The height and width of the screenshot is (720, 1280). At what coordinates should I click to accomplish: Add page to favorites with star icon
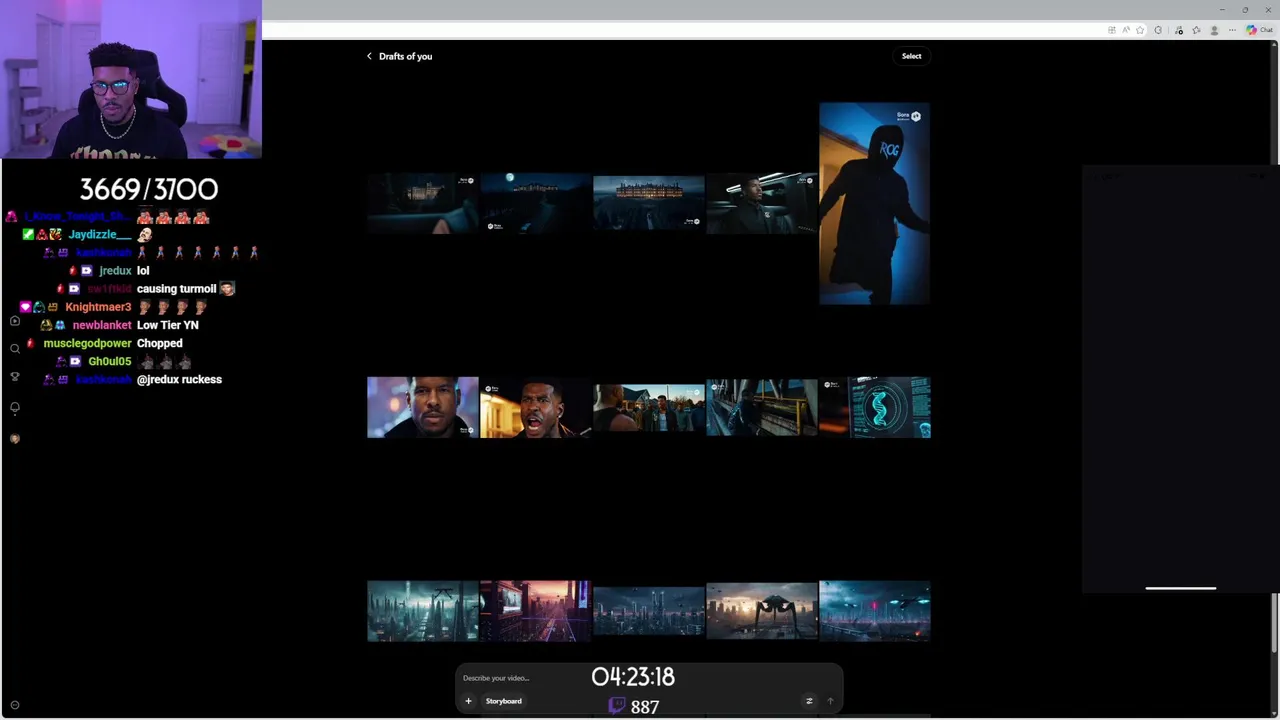[1140, 30]
